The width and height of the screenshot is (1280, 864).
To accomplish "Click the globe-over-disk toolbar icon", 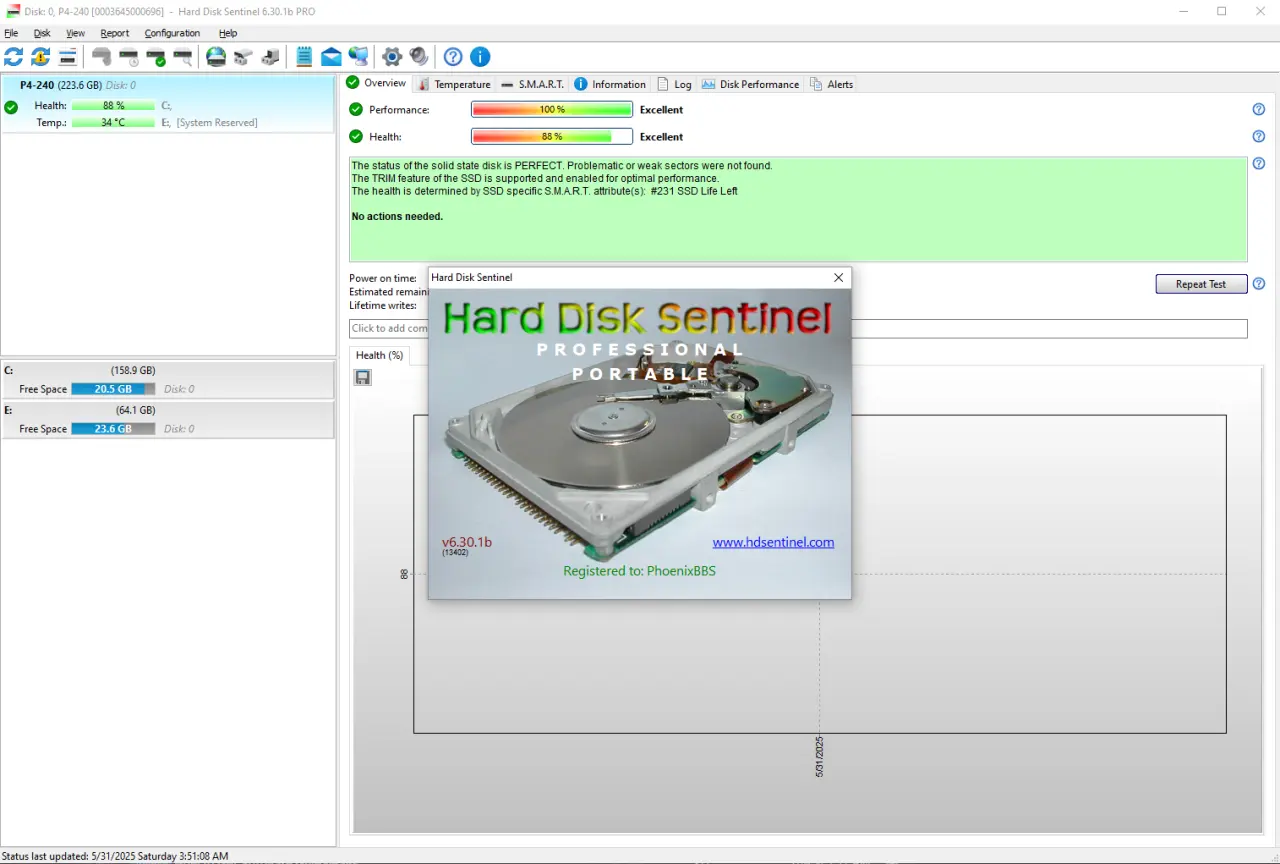I will (216, 56).
